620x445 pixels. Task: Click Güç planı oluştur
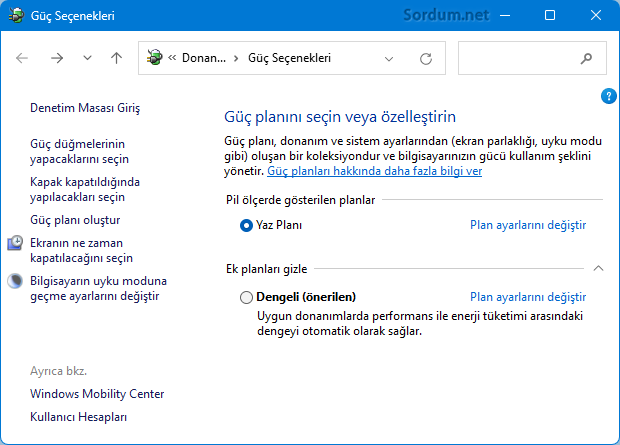[x=75, y=220]
